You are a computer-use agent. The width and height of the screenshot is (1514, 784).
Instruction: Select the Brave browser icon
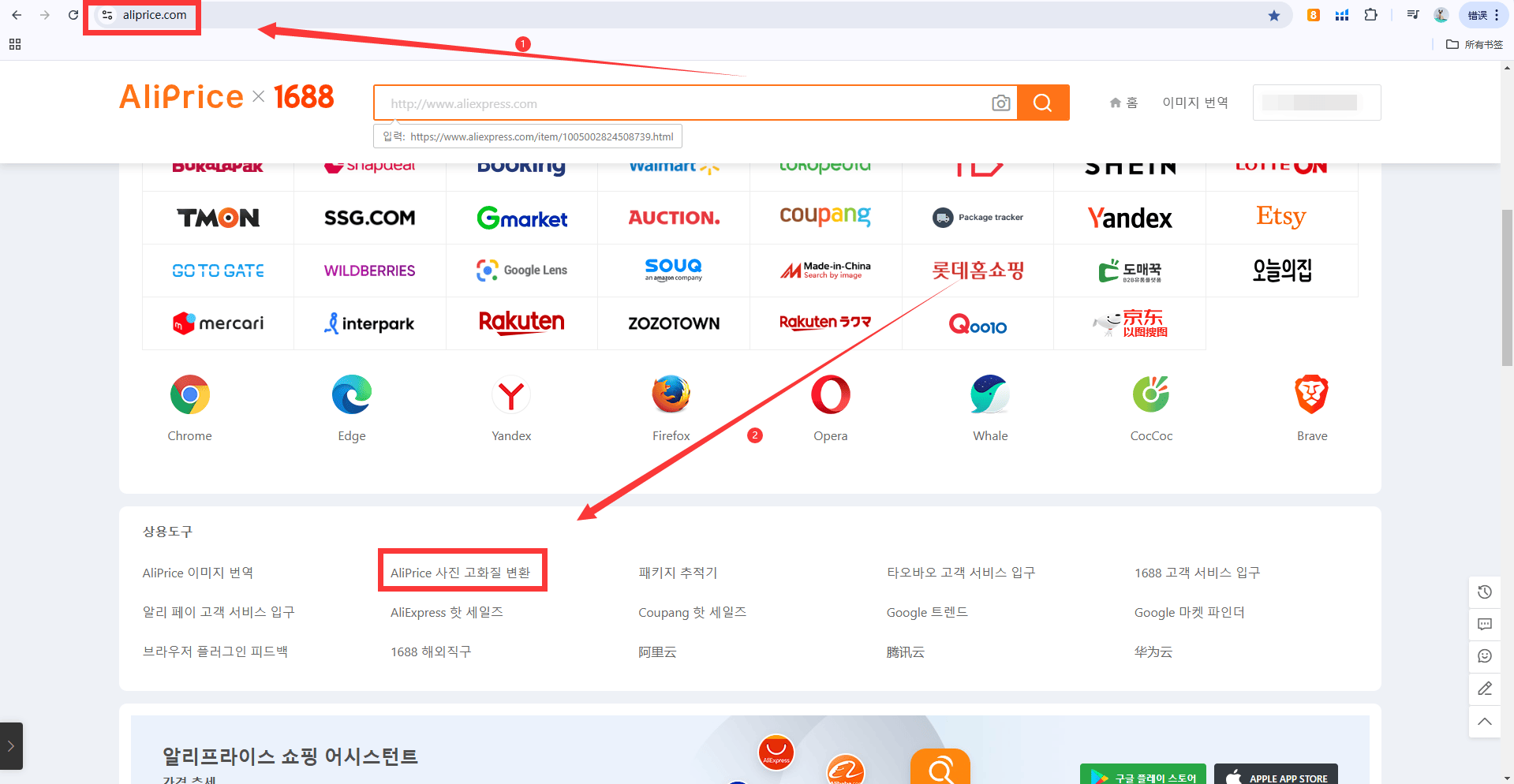(x=1311, y=394)
